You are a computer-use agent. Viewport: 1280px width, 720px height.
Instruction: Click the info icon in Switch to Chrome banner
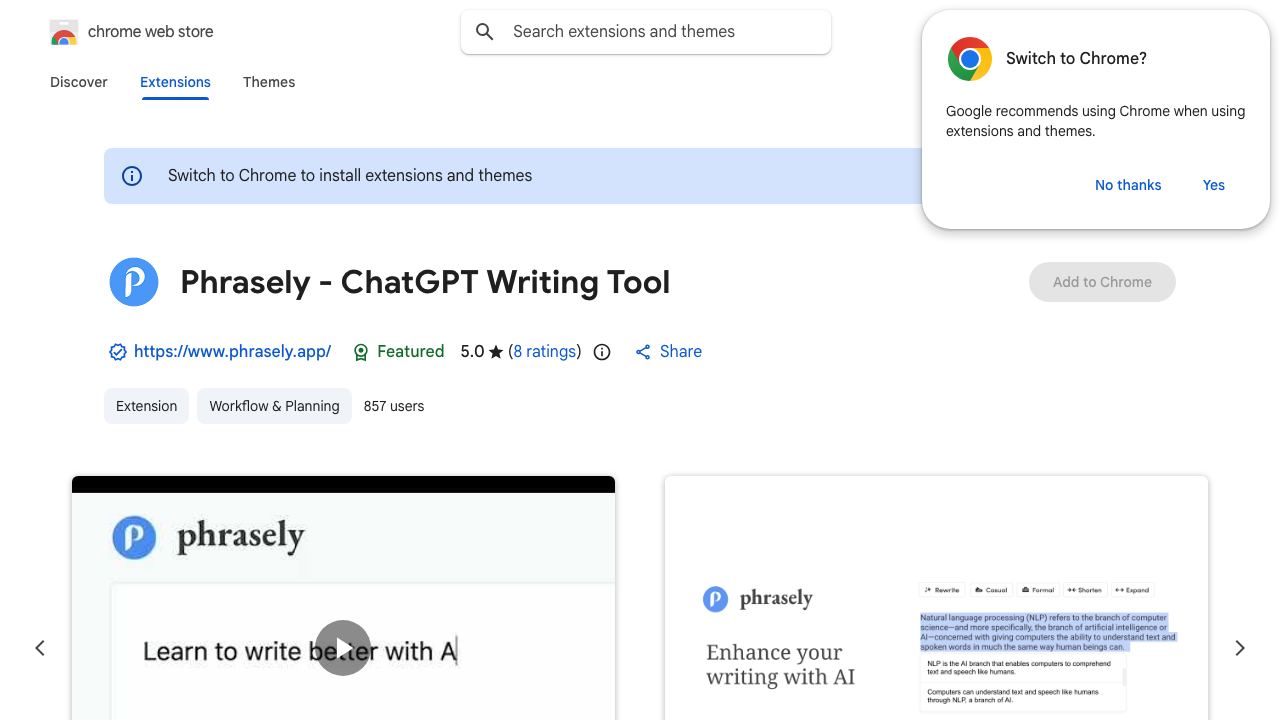132,176
